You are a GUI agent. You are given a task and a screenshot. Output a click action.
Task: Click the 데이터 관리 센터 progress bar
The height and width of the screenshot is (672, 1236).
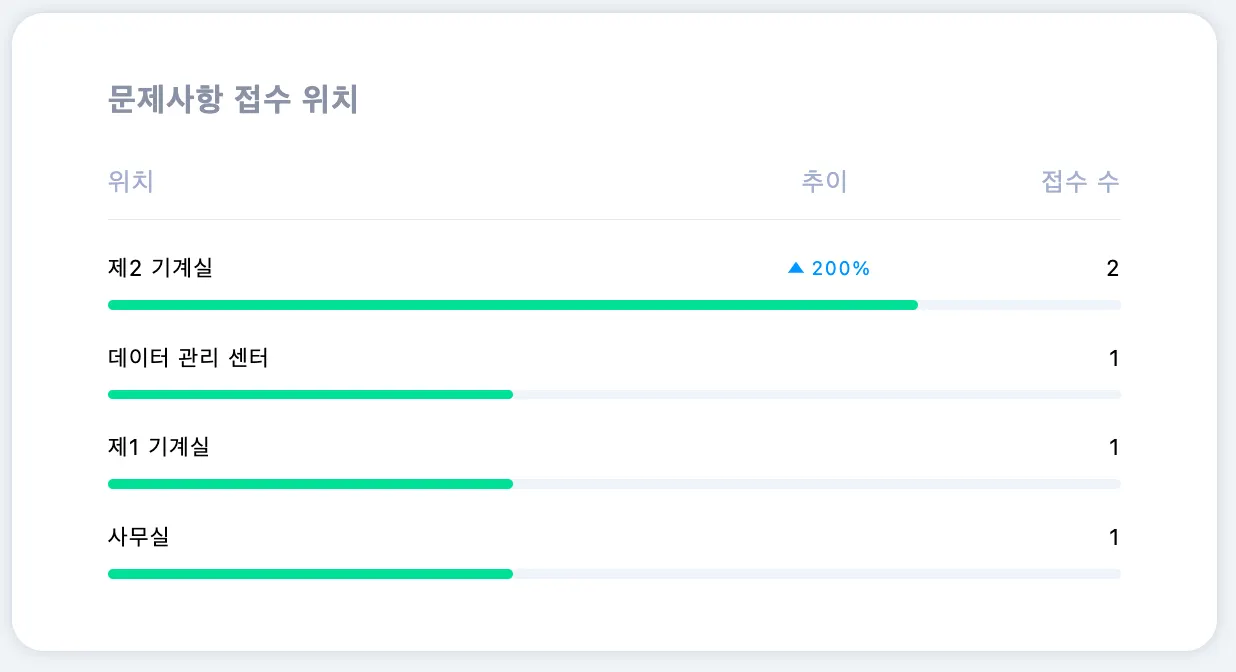[310, 395]
